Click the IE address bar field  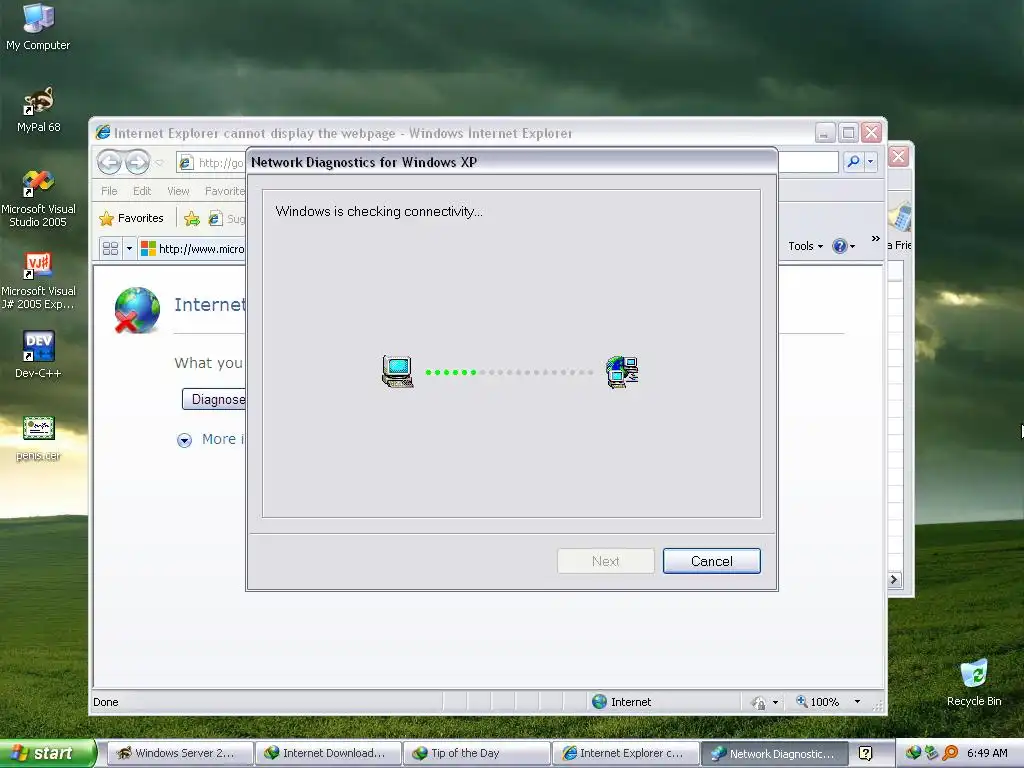point(210,163)
